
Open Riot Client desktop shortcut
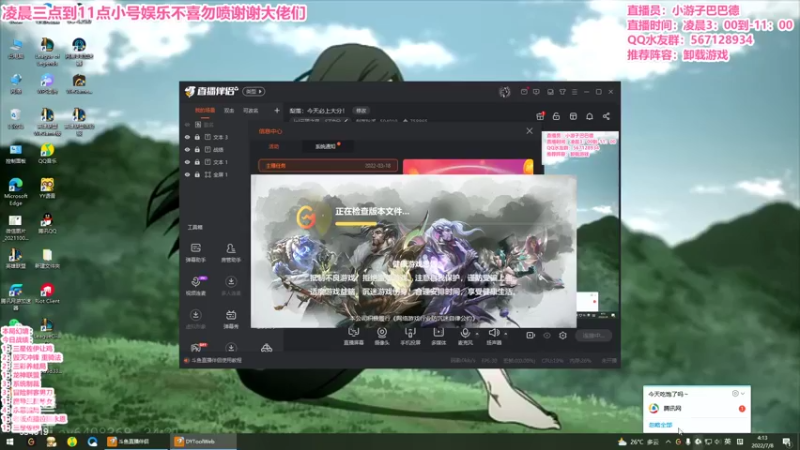point(47,294)
